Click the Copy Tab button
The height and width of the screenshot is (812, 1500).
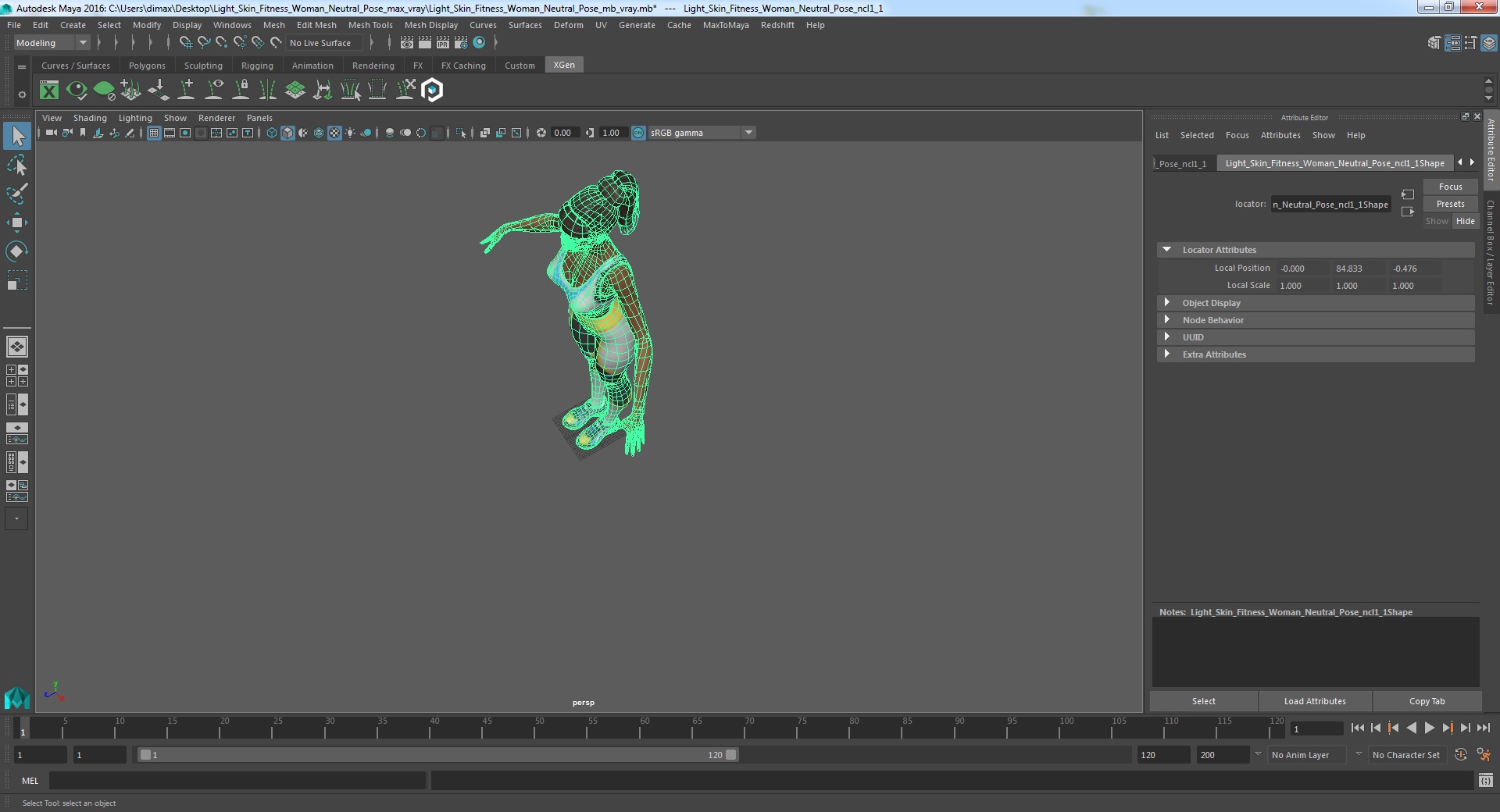click(1427, 701)
